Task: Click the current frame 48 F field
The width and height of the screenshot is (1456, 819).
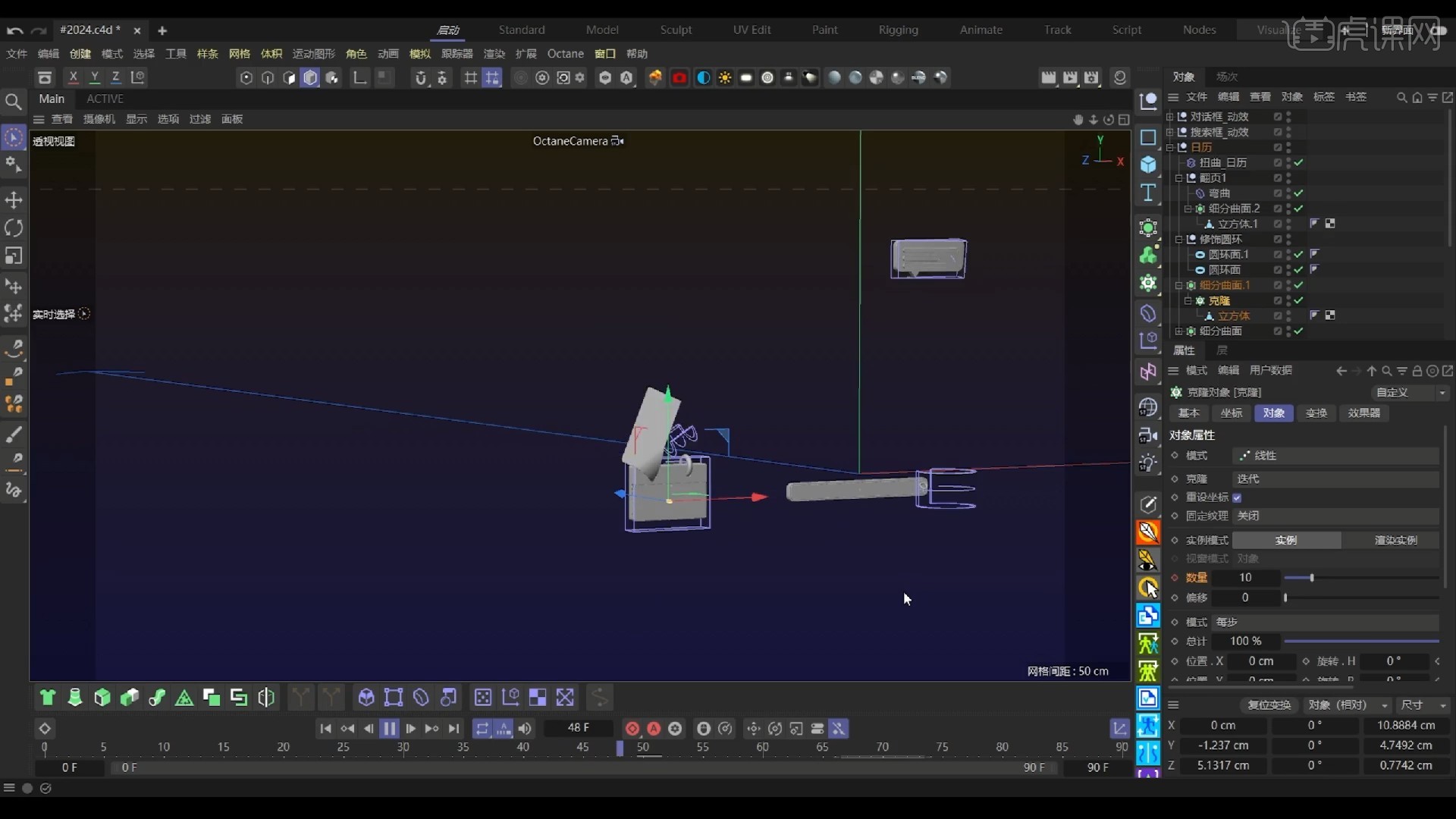Action: (x=579, y=728)
